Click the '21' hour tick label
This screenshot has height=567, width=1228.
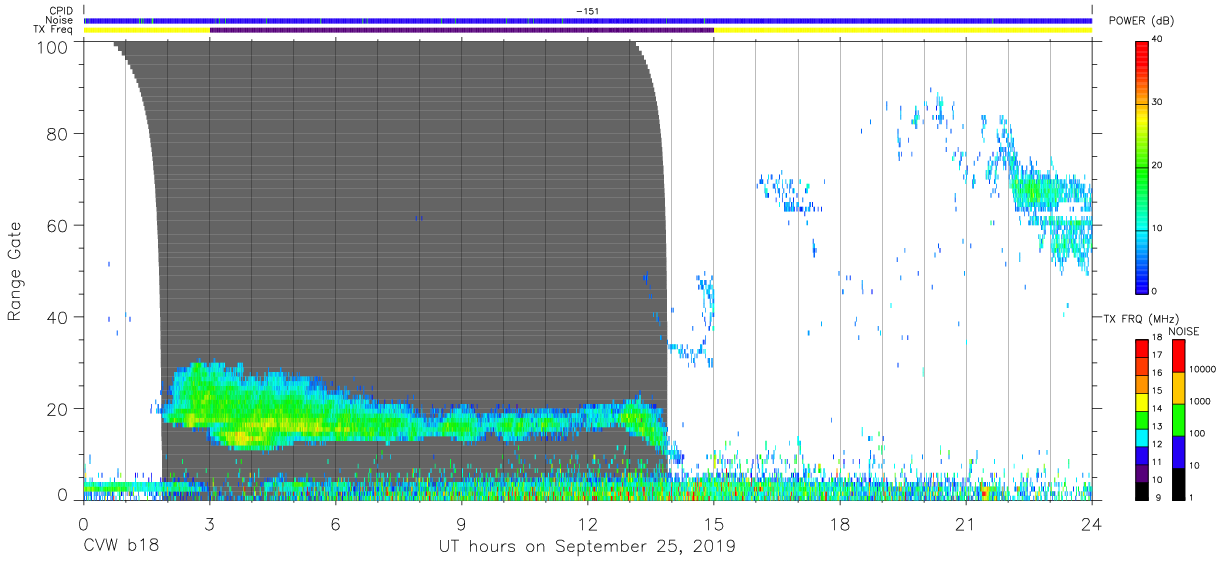click(966, 523)
